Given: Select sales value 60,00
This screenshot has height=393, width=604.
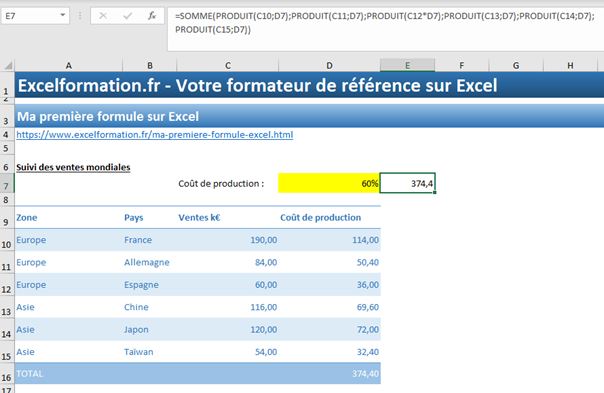Looking at the screenshot, I should [x=228, y=285].
